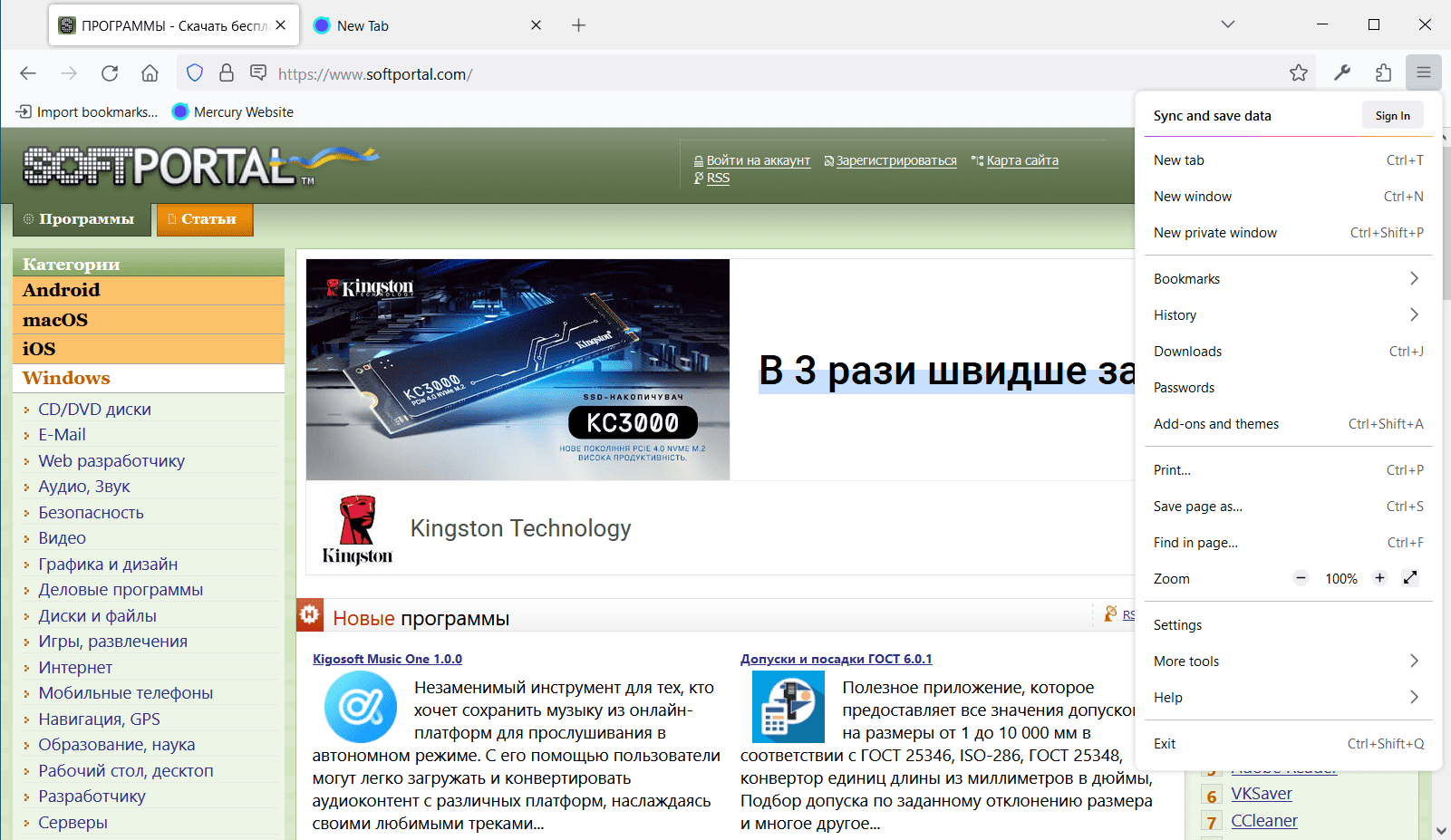Screen dimensions: 1451x840
Task: Click the Допуски и посадки app icon
Action: tap(788, 707)
